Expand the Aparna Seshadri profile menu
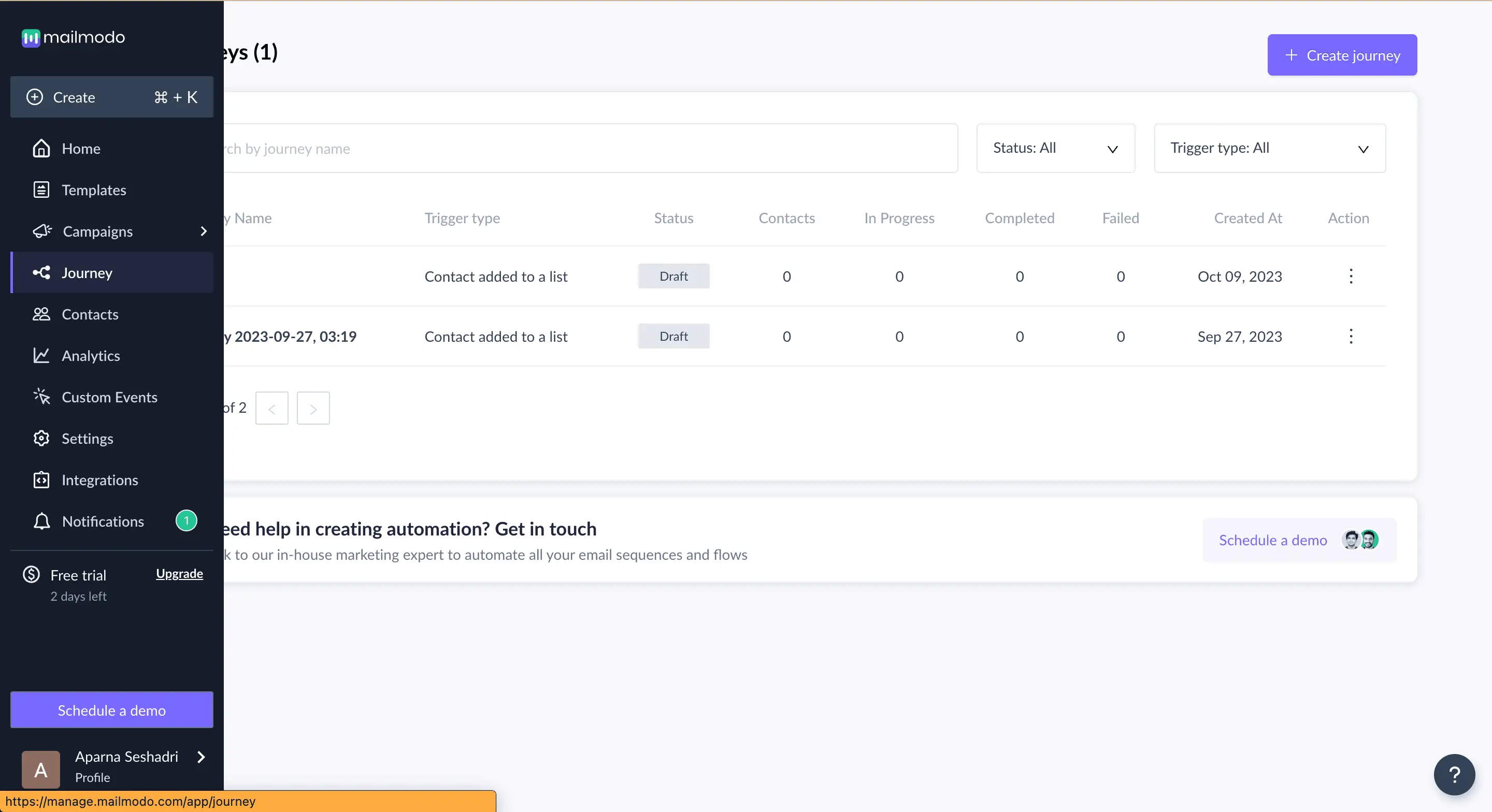 click(x=200, y=758)
